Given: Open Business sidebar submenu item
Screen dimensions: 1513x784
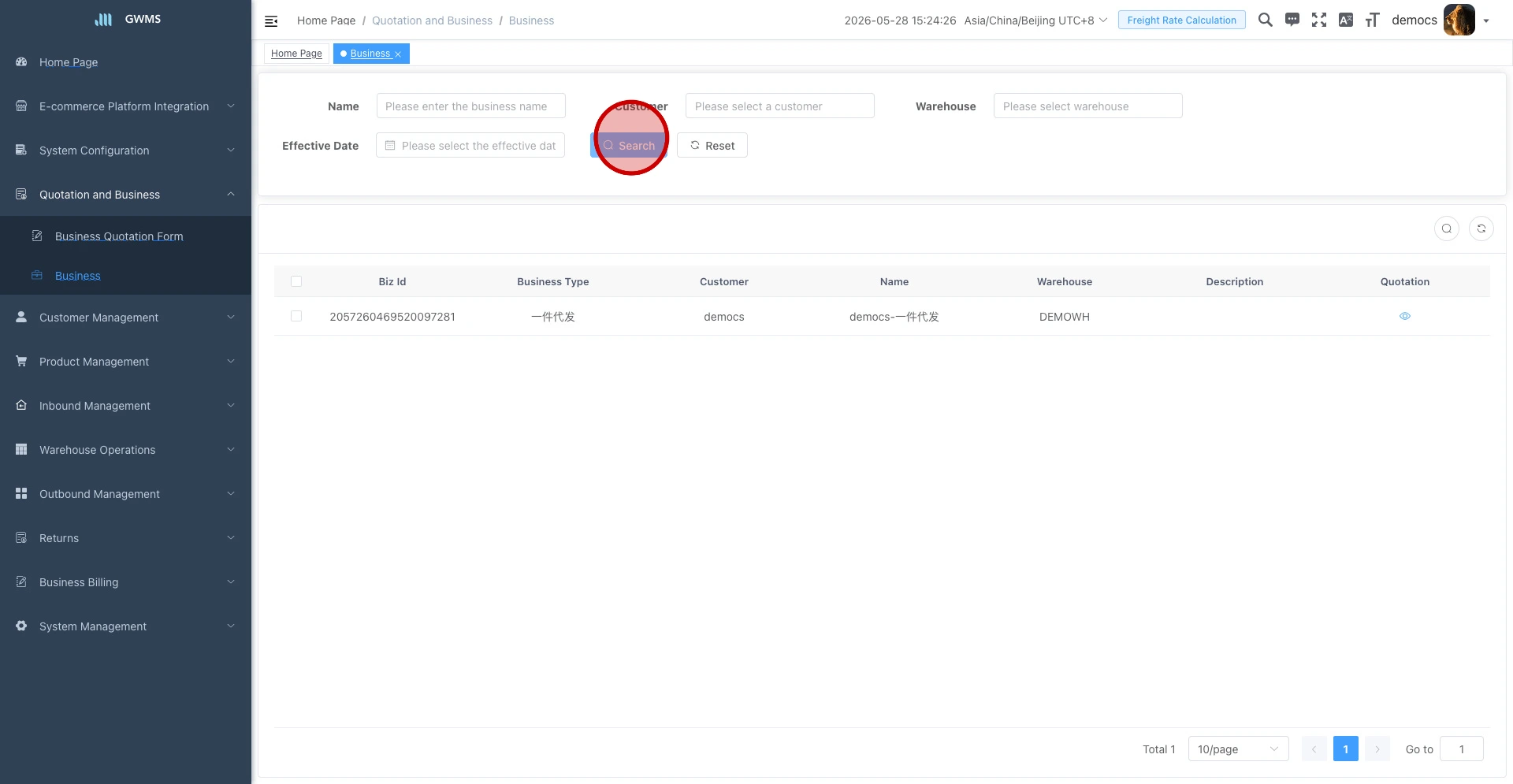Looking at the screenshot, I should coord(126,275).
